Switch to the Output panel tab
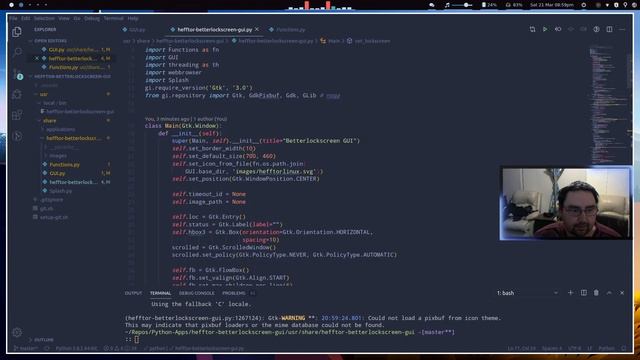The height and width of the screenshot is (360, 640). tap(133, 293)
